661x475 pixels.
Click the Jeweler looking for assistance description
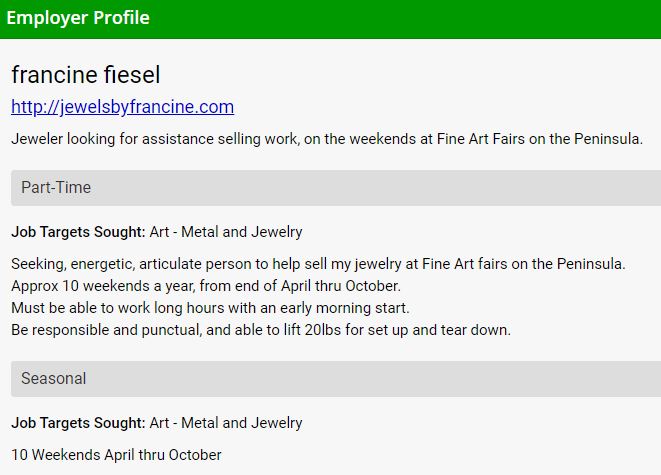coord(326,139)
